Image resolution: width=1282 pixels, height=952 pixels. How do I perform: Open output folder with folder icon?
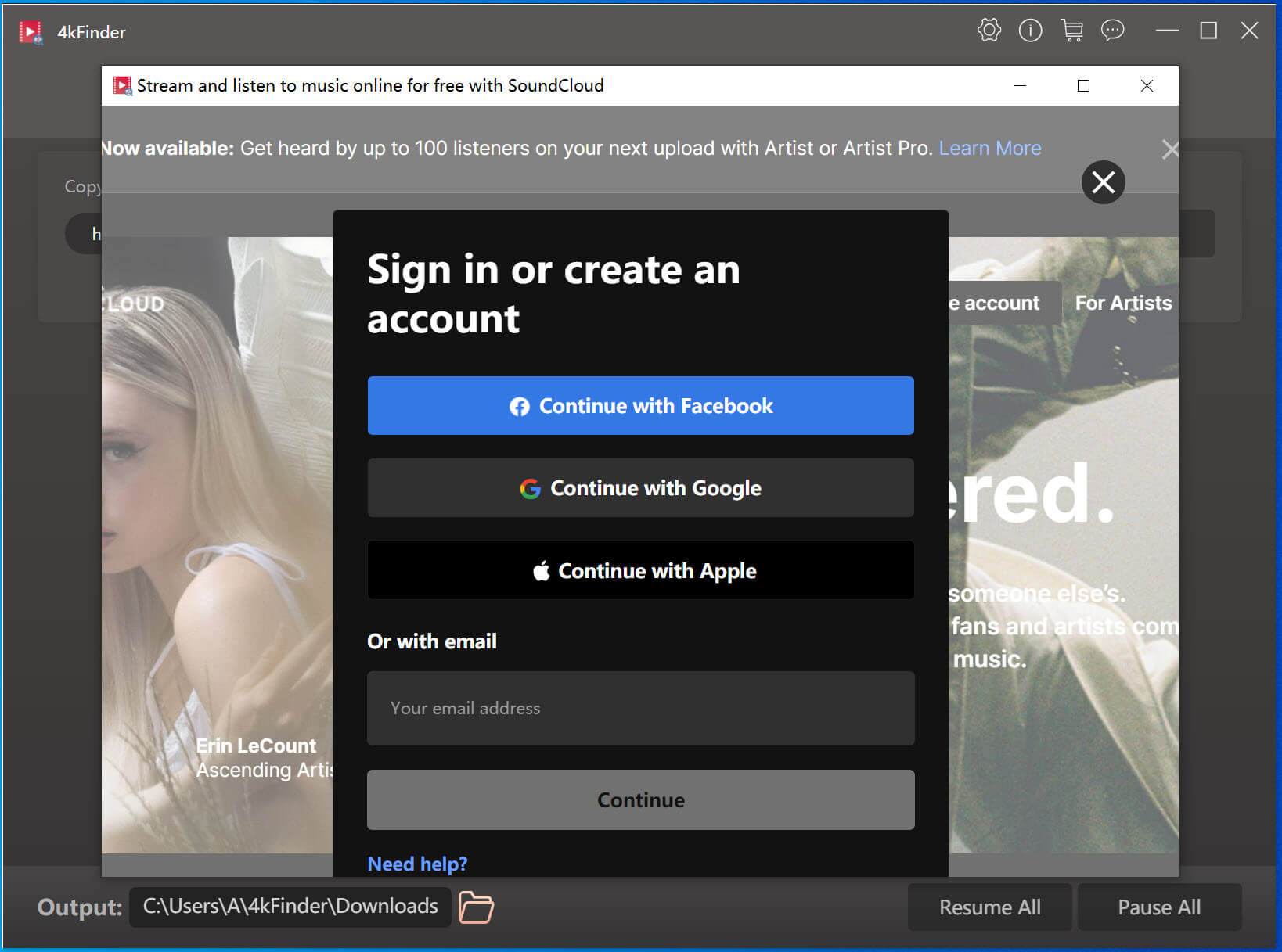pyautogui.click(x=476, y=907)
